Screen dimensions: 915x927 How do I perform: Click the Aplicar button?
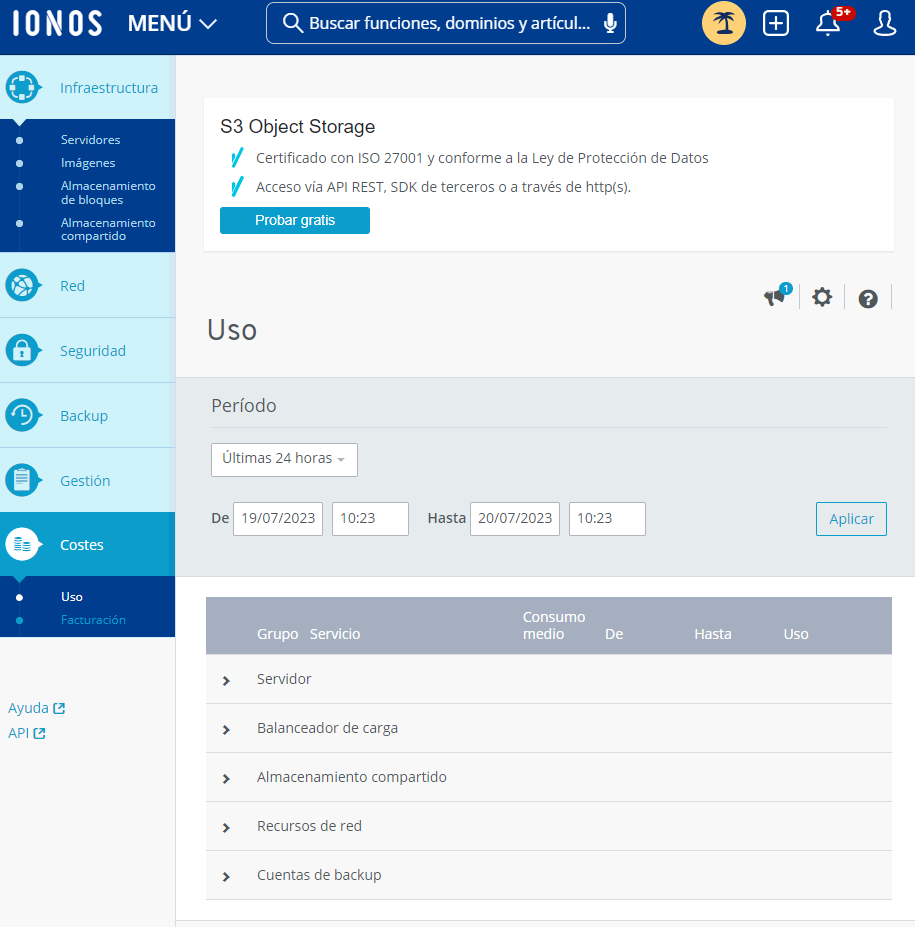tap(851, 519)
